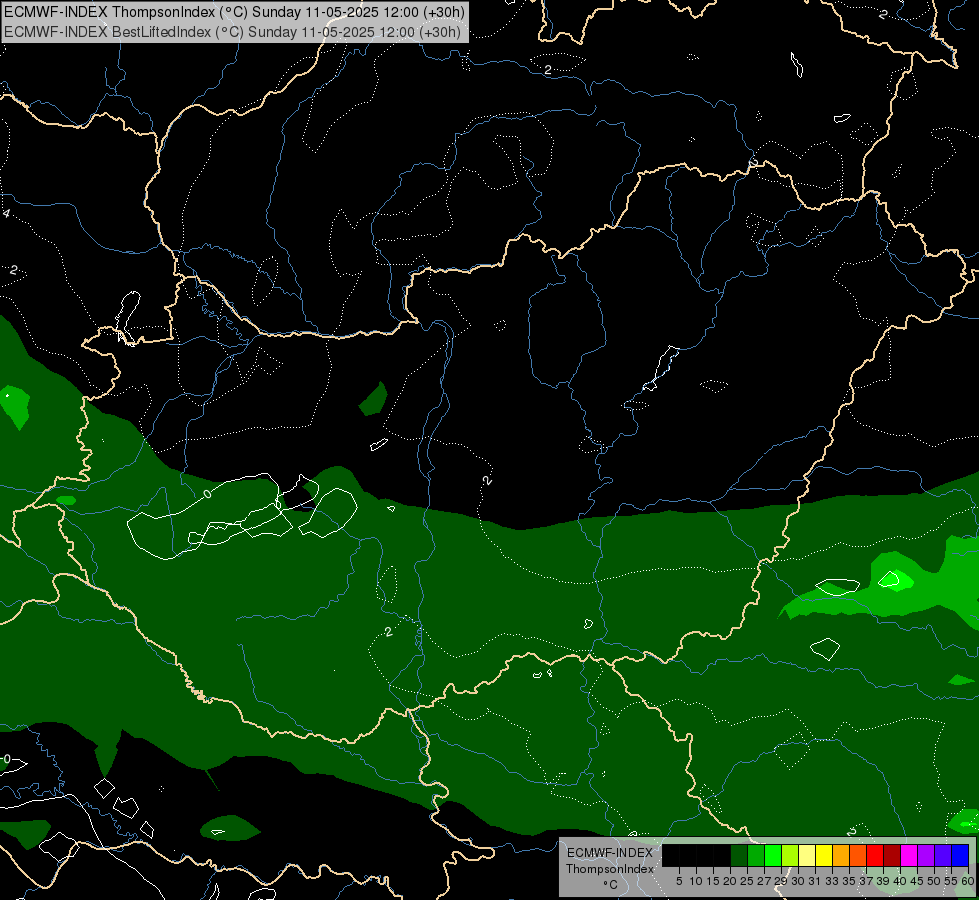Select the magenta 40–45 legend swatch

[909, 855]
